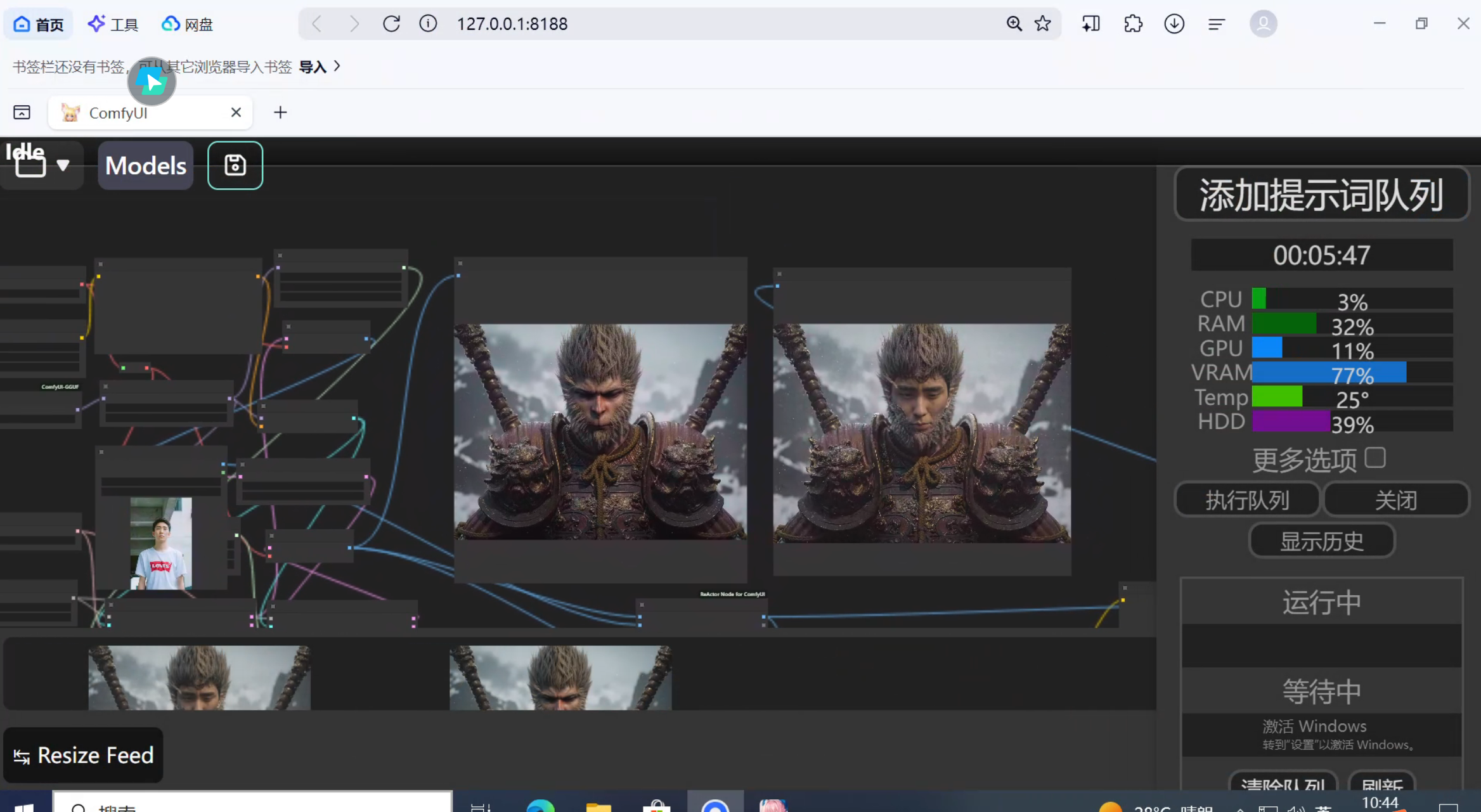Screen dimensions: 1481x812
Task: Save workflow with disk icon
Action: (x=235, y=165)
